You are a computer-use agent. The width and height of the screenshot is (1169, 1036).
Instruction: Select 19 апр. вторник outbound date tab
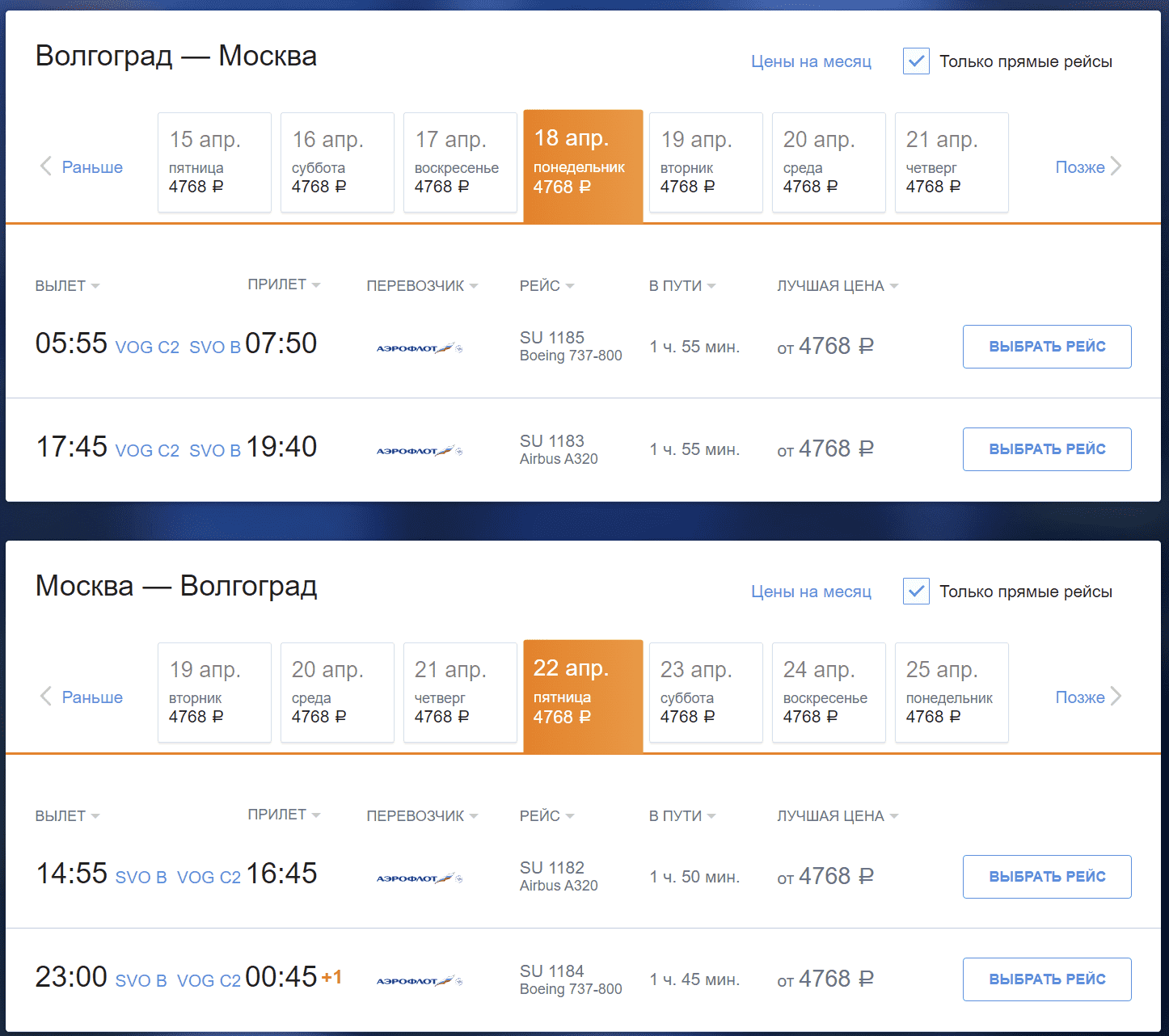[x=706, y=162]
